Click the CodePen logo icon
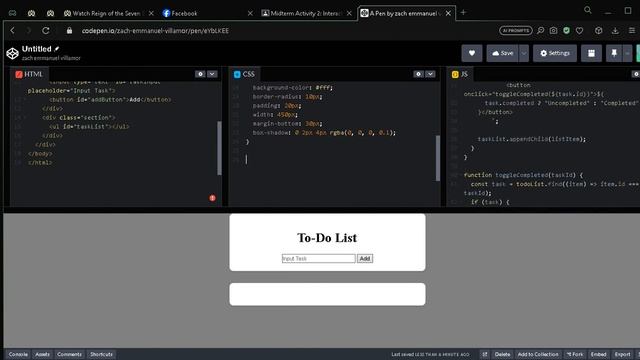This screenshot has height=360, width=640. [x=12, y=53]
